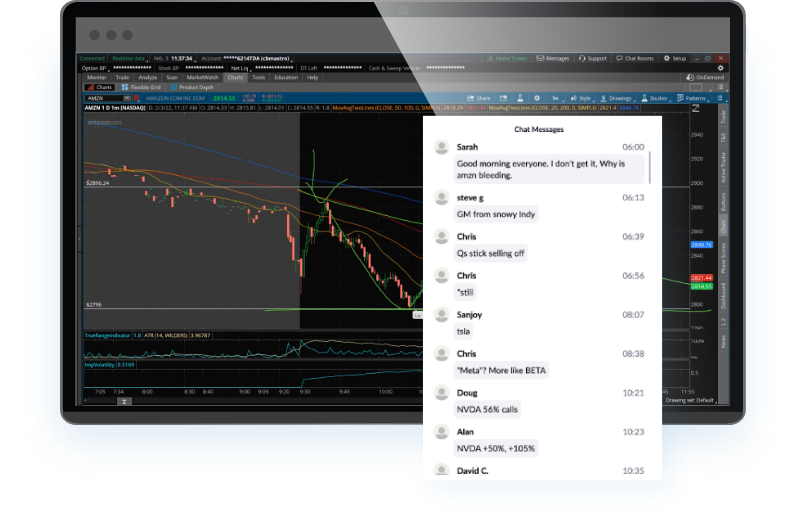Click the beaker quick study icon

[520, 98]
